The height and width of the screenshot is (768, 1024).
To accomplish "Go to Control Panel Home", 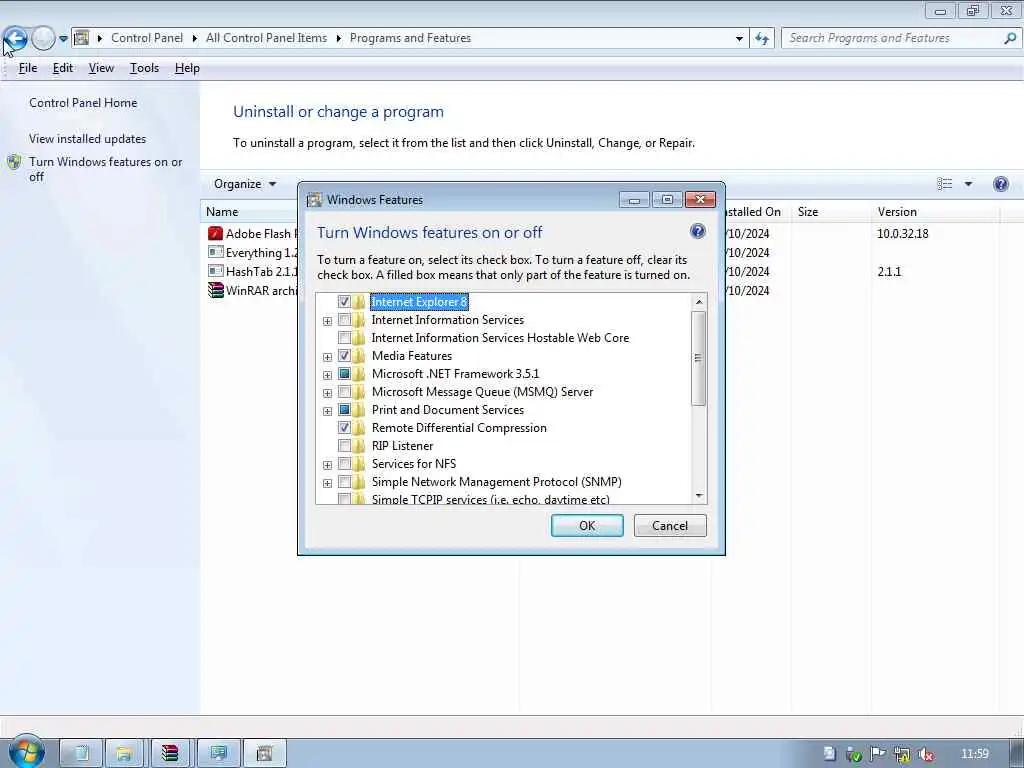I will (x=83, y=103).
